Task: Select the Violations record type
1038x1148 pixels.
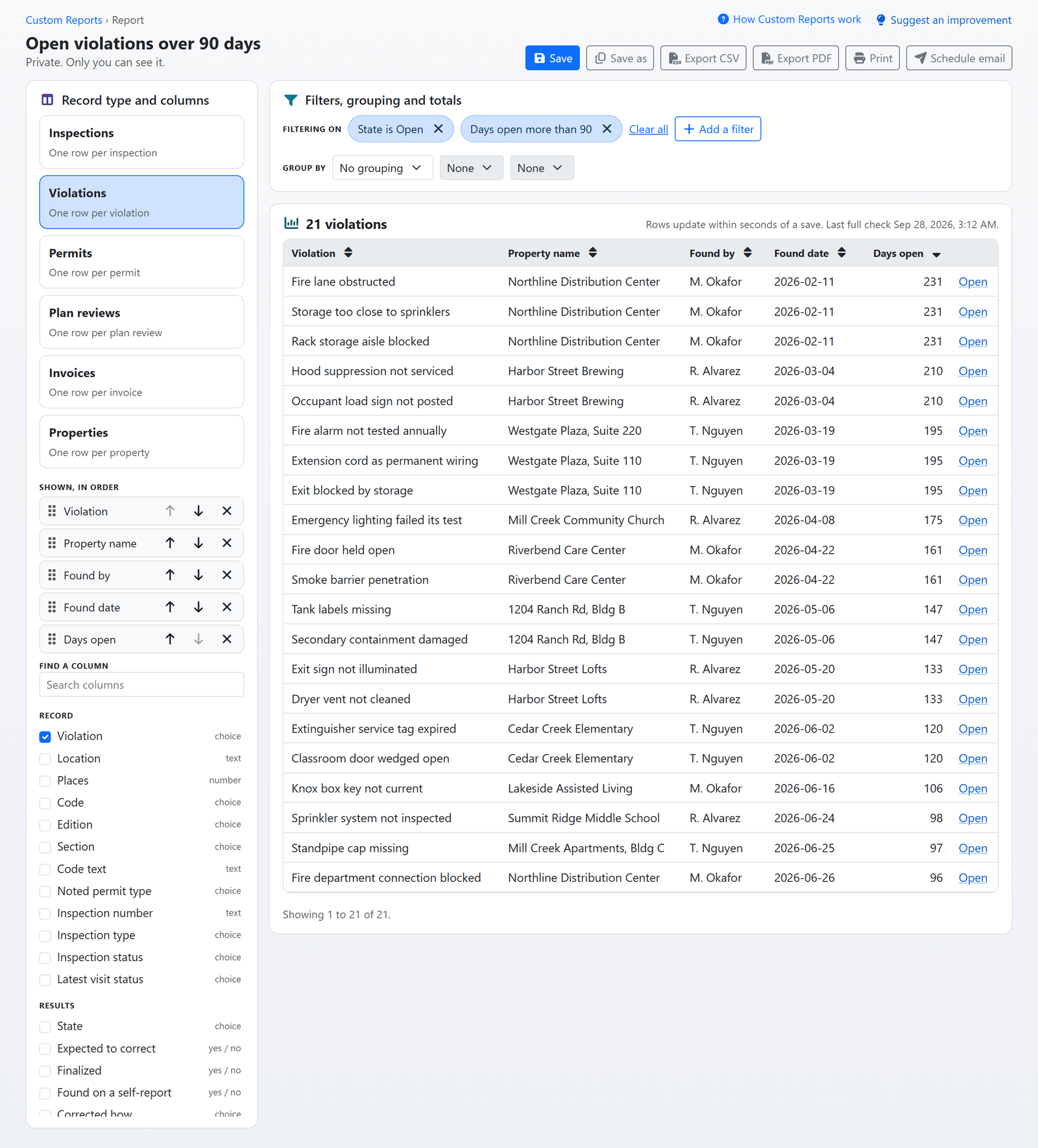Action: tap(141, 202)
